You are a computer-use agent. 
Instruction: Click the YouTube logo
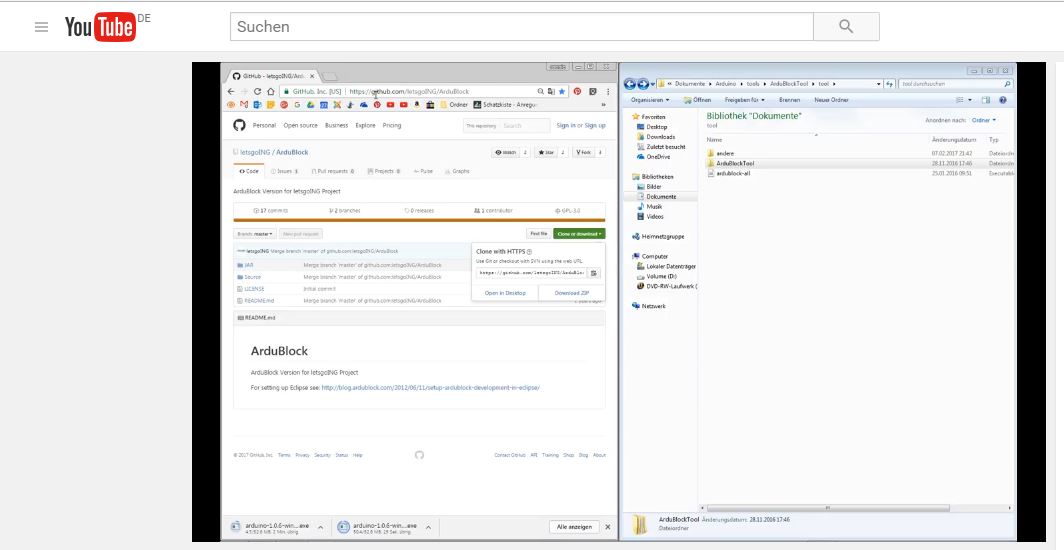point(100,27)
